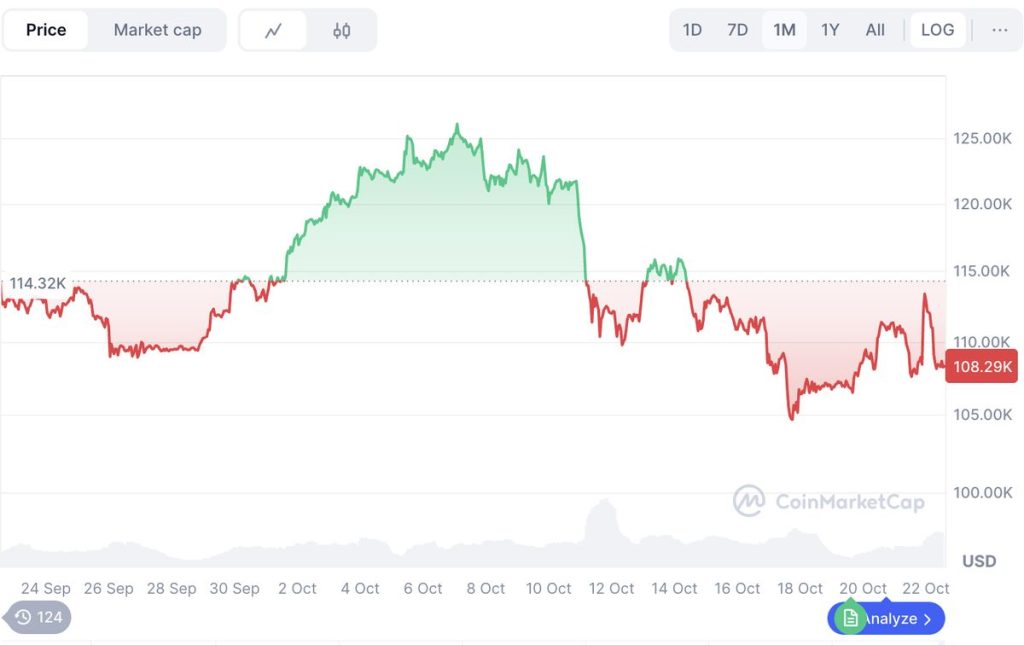Toggle logarithmic scale with LOG
This screenshot has width=1024, height=645.
[x=937, y=30]
